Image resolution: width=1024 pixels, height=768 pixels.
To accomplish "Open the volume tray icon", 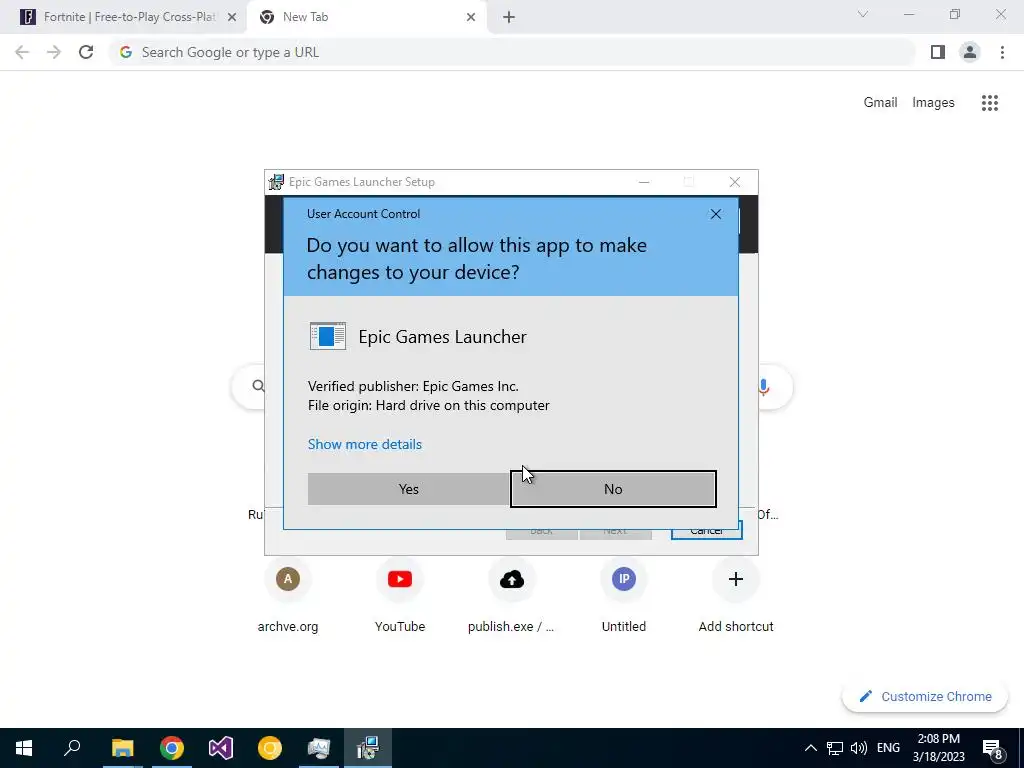I will (859, 748).
